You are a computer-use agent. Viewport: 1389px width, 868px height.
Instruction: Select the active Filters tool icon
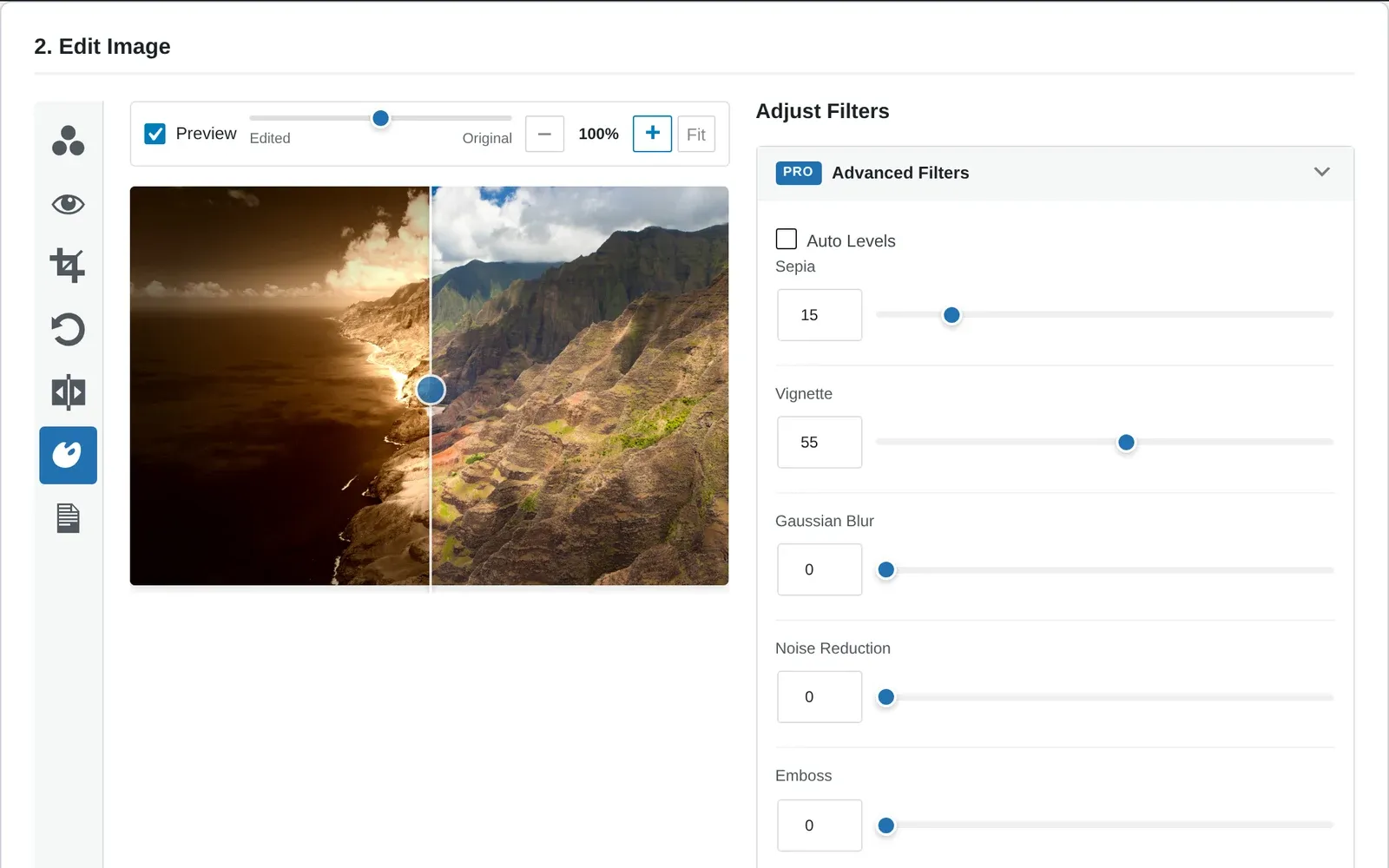[68, 455]
